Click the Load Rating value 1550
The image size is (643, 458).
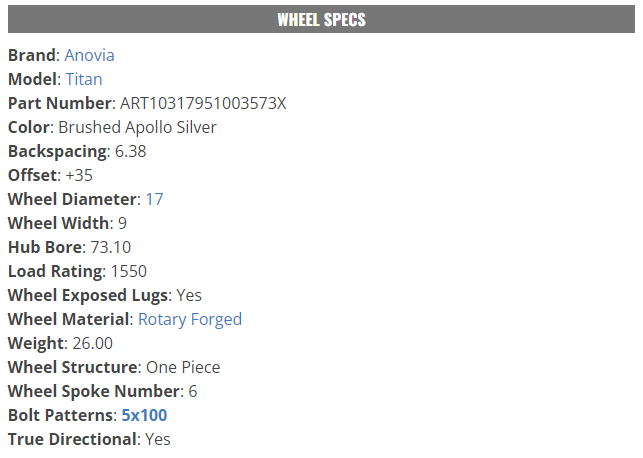(129, 271)
